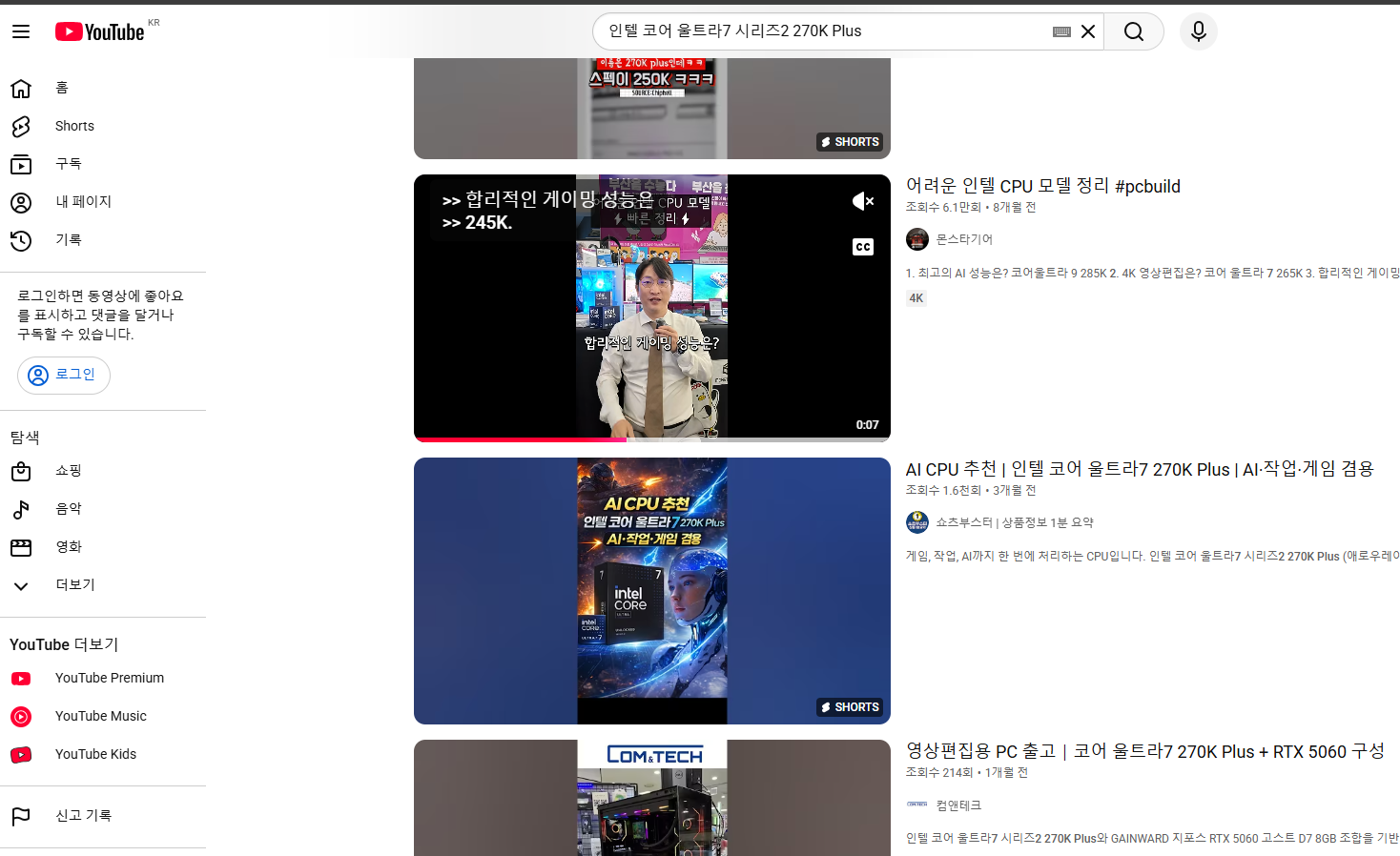
Task: Open top Shorts thumbnail 스페이 250K
Action: coord(652,108)
